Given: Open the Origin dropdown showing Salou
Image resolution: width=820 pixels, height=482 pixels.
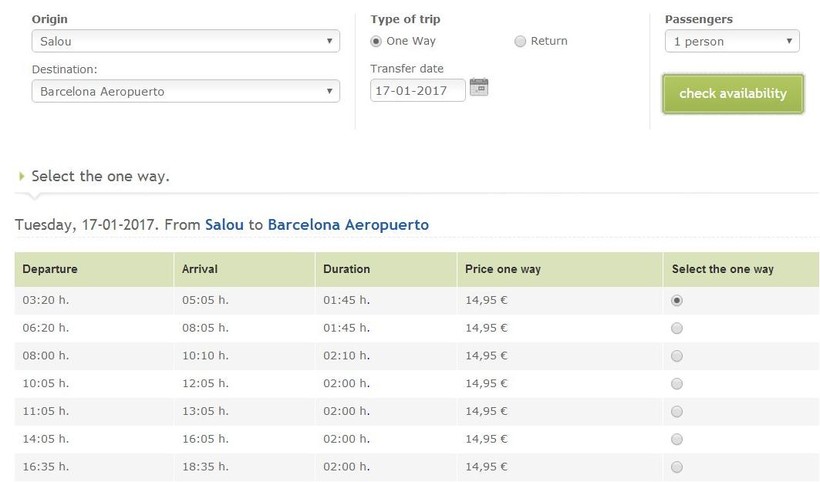Looking at the screenshot, I should tap(185, 42).
